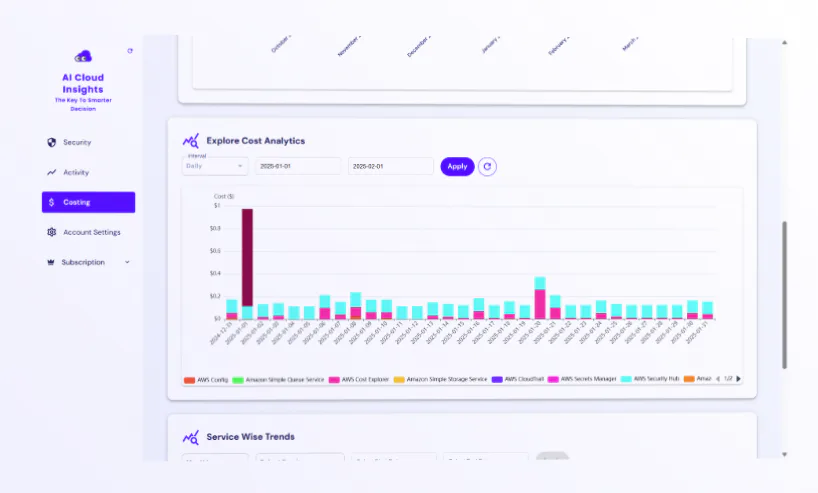Toggle AWS Cost Explorer legend entry
The width and height of the screenshot is (818, 493).
(359, 380)
